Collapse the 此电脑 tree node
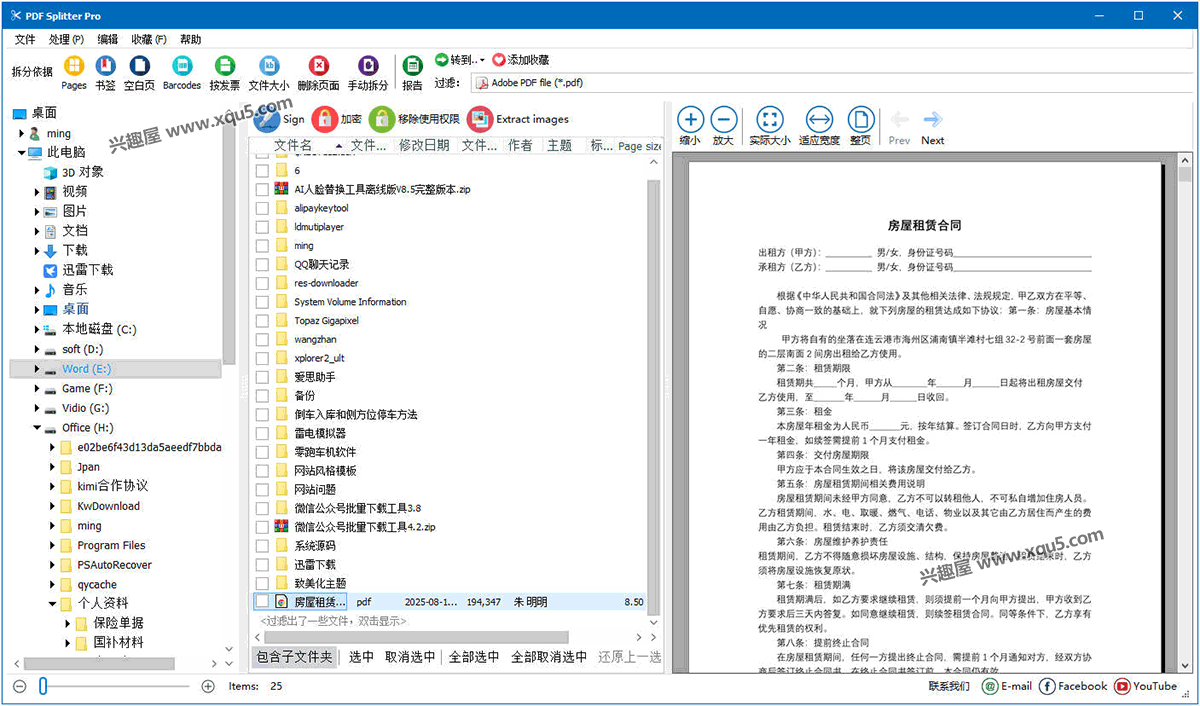Image resolution: width=1200 pixels, height=706 pixels. (21, 153)
